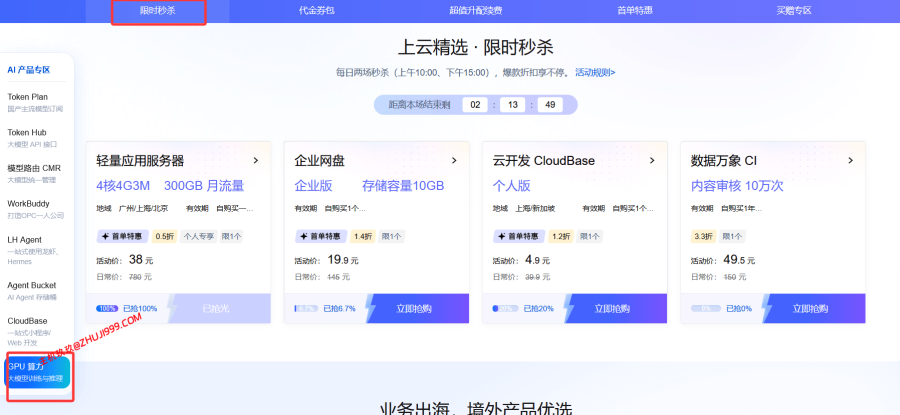Click the 300GB 月流量 spec text
900x415 pixels.
tap(204, 186)
